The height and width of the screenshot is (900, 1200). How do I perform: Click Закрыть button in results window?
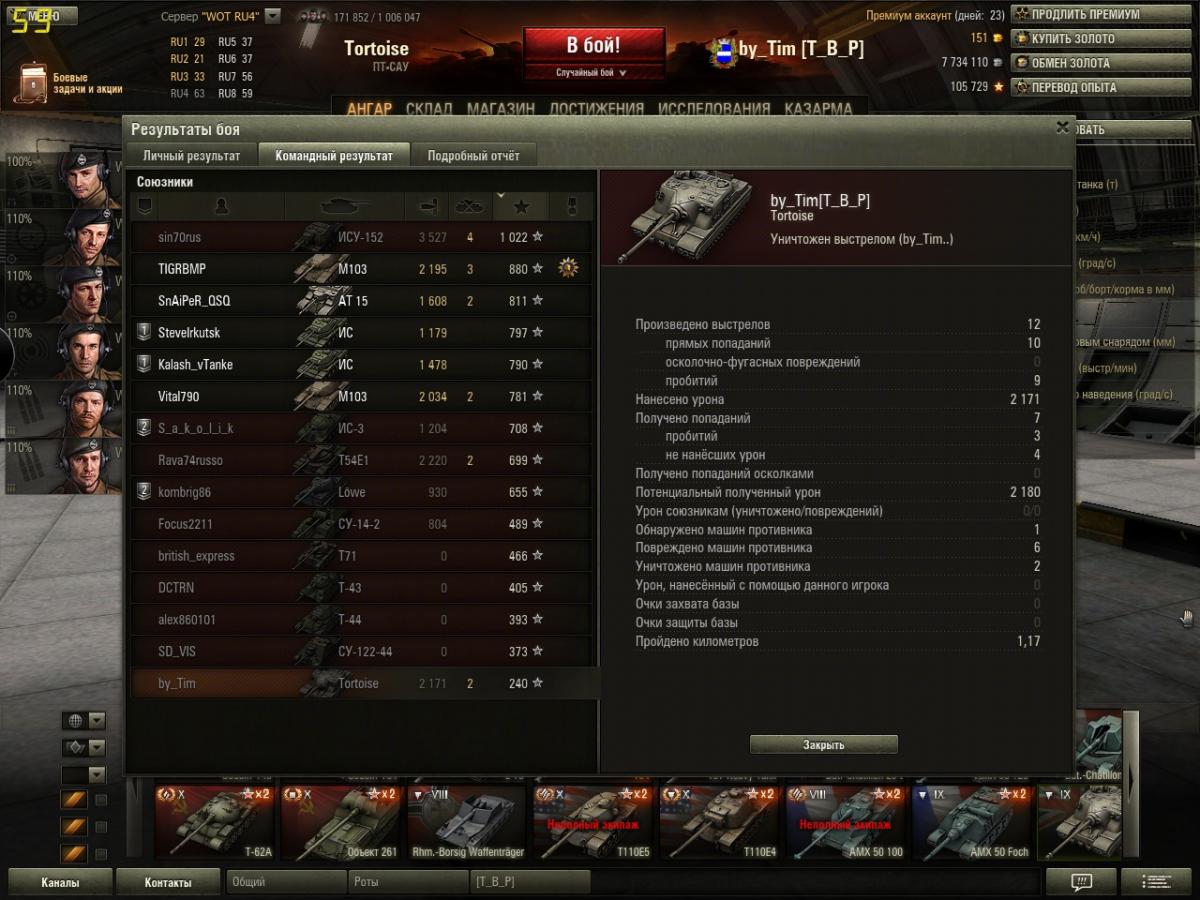(823, 745)
